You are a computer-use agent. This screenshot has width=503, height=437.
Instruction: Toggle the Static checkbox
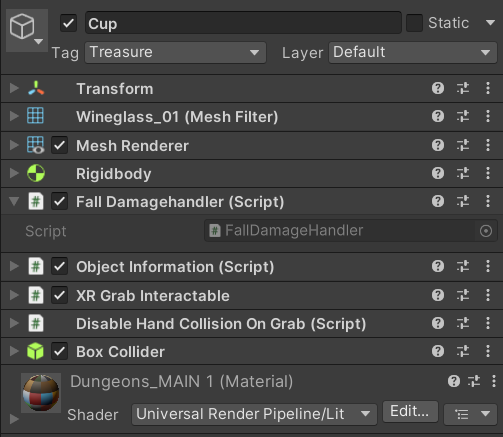pos(414,23)
